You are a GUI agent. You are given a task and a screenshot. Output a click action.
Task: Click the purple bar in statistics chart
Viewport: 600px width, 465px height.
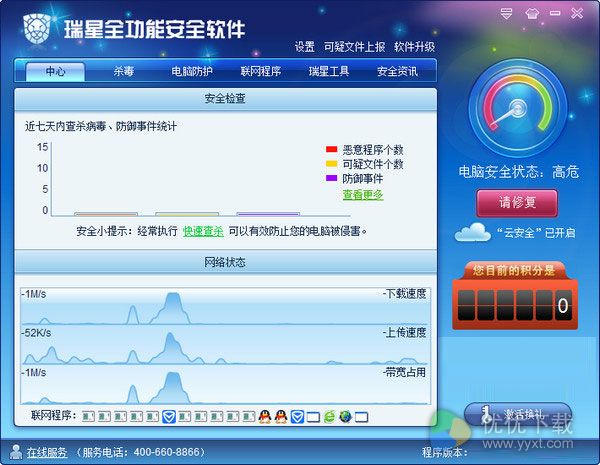tap(268, 214)
